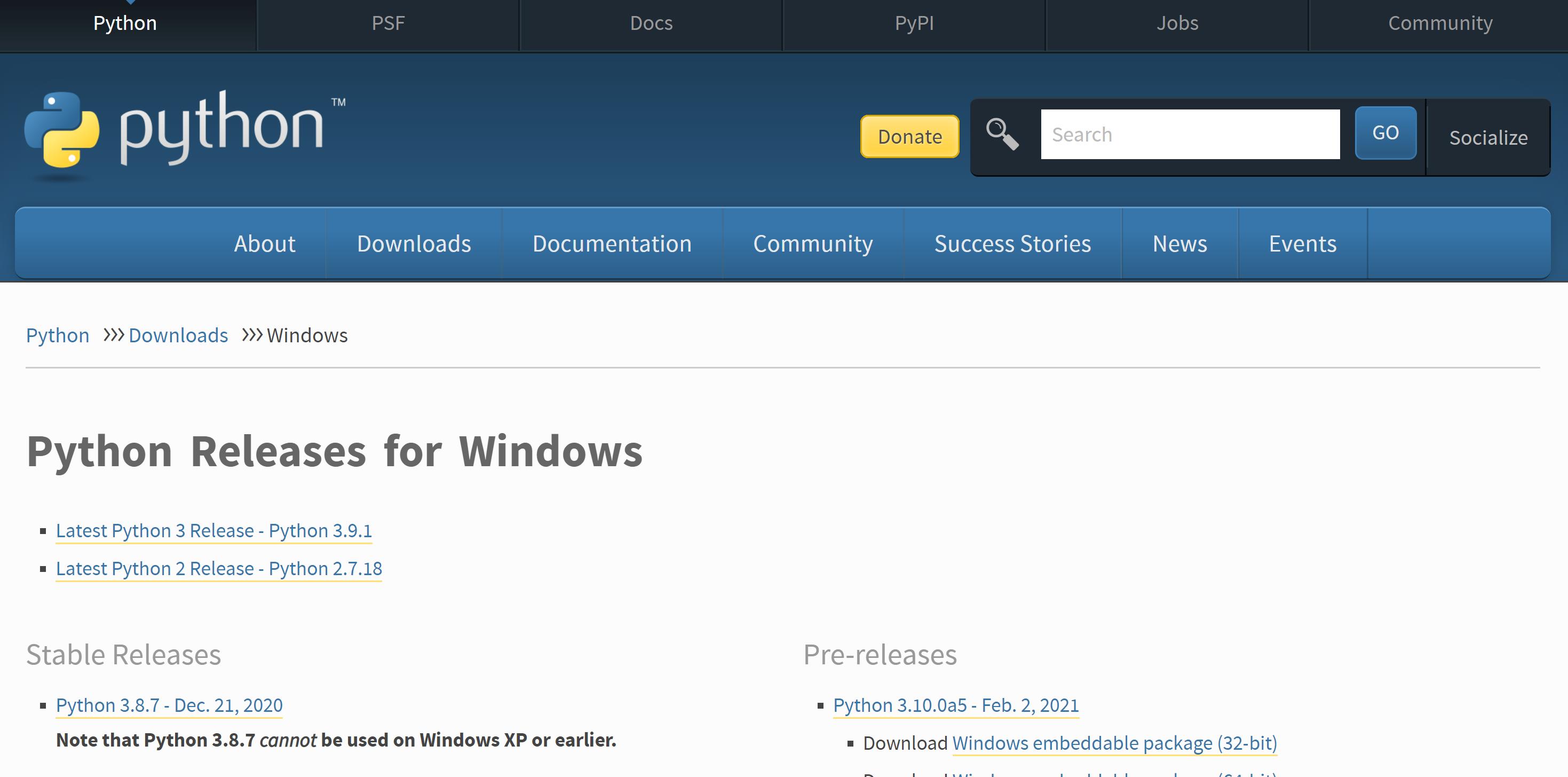The width and height of the screenshot is (1568, 777).
Task: Open the Documentation navigation menu
Action: [612, 243]
